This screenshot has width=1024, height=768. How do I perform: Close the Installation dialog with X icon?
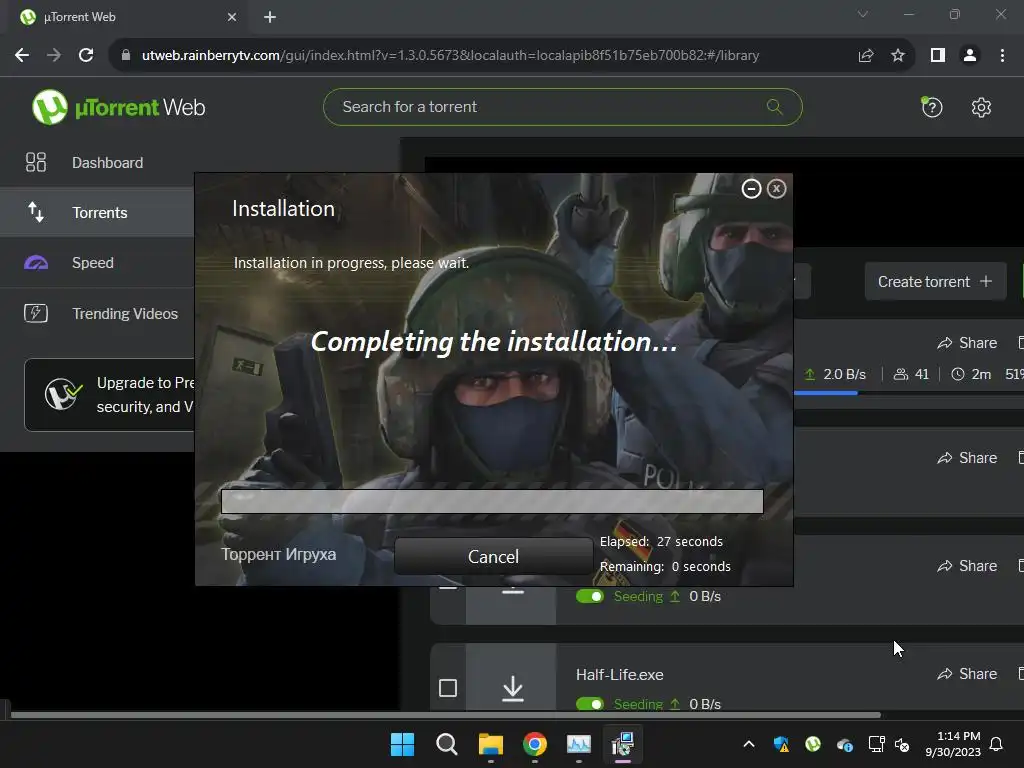(776, 189)
